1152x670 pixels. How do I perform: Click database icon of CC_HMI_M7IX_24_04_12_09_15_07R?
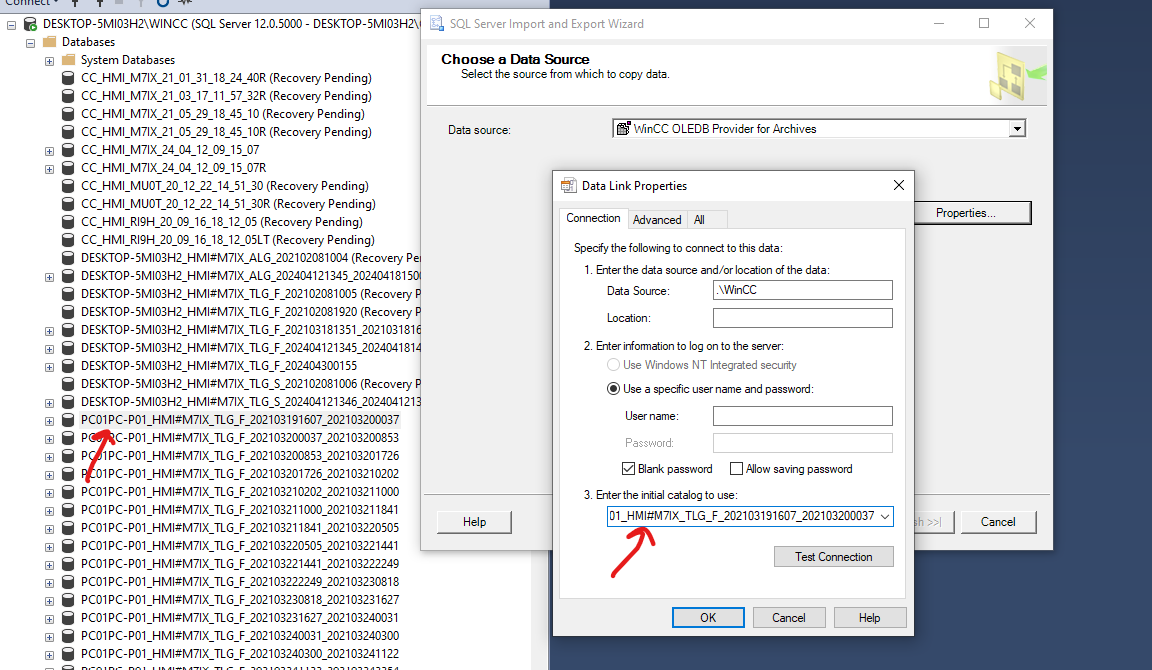point(68,168)
